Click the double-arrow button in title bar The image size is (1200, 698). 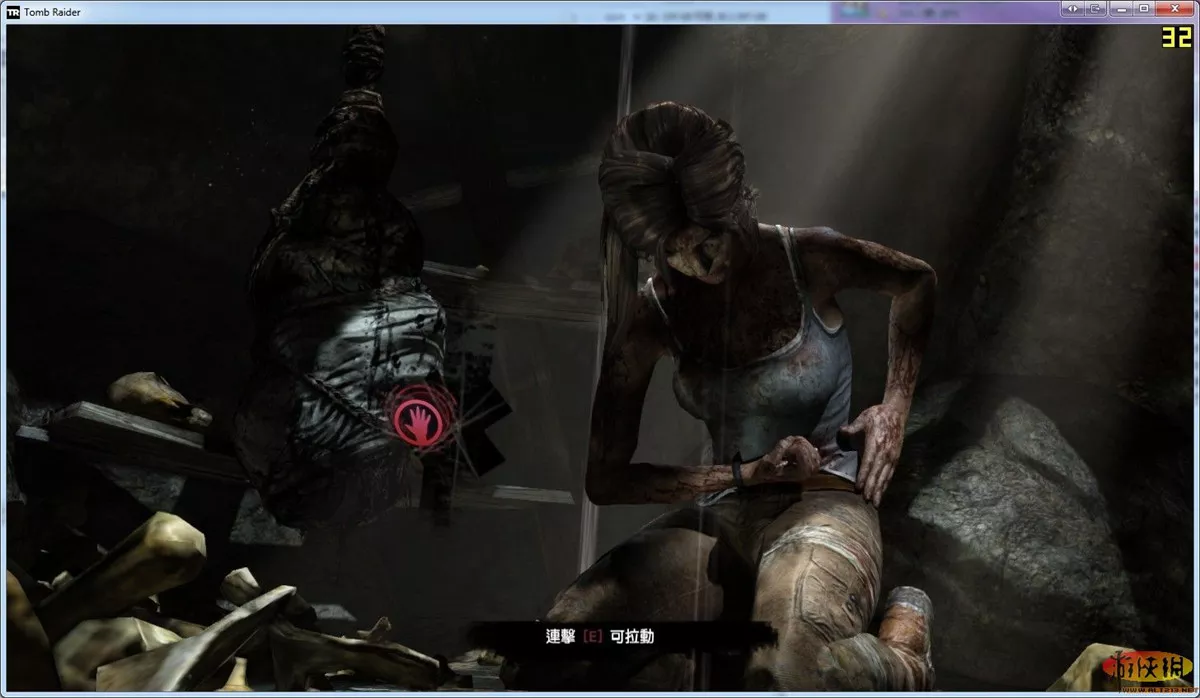[x=1071, y=9]
